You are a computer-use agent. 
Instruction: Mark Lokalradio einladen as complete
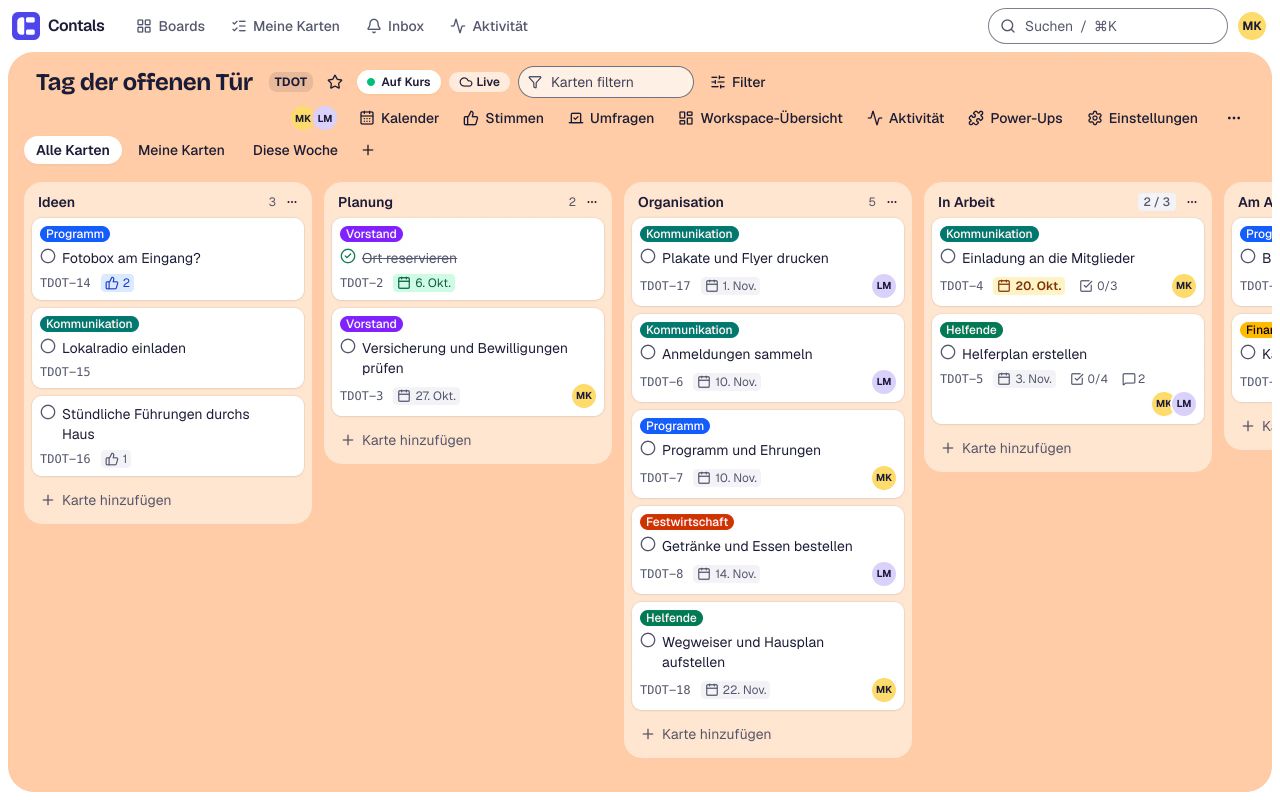48,347
